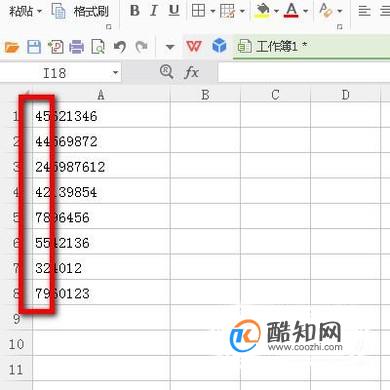The height and width of the screenshot is (390, 390).
Task: Select column B header
Action: coord(205,95)
